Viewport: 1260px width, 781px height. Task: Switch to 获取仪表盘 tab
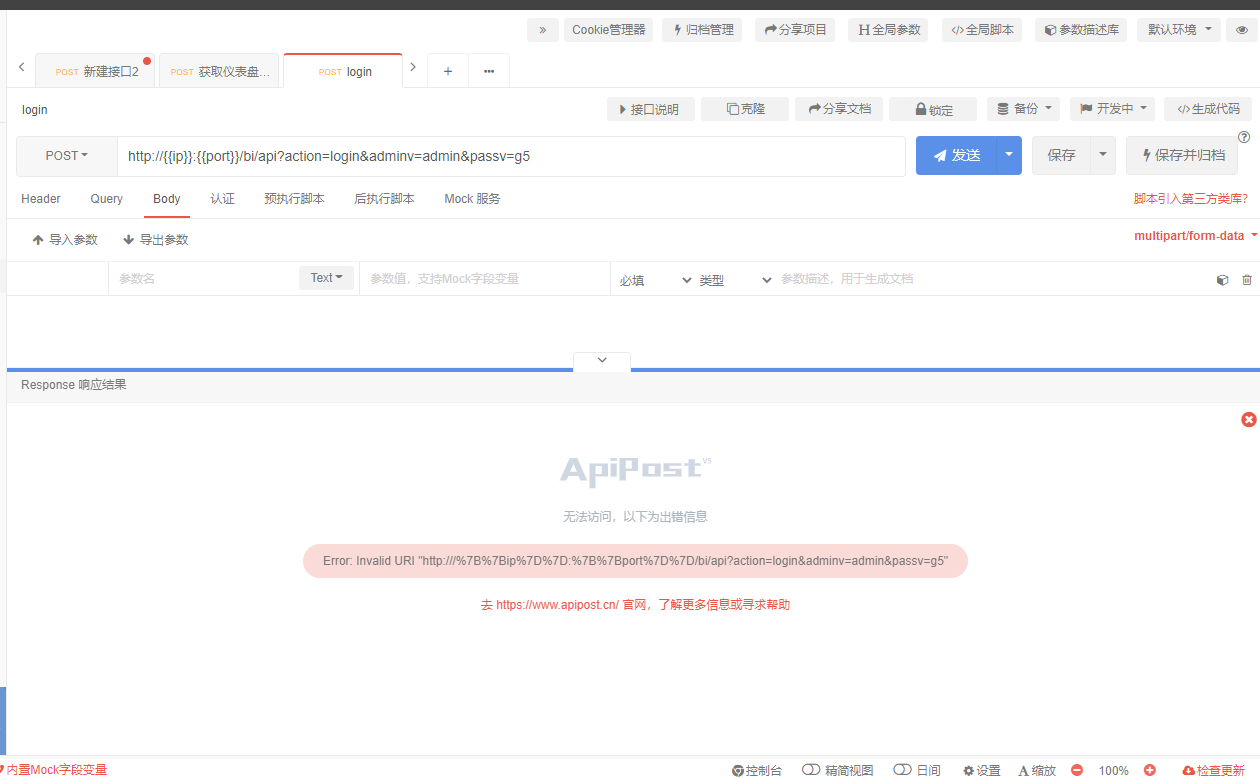pos(220,72)
